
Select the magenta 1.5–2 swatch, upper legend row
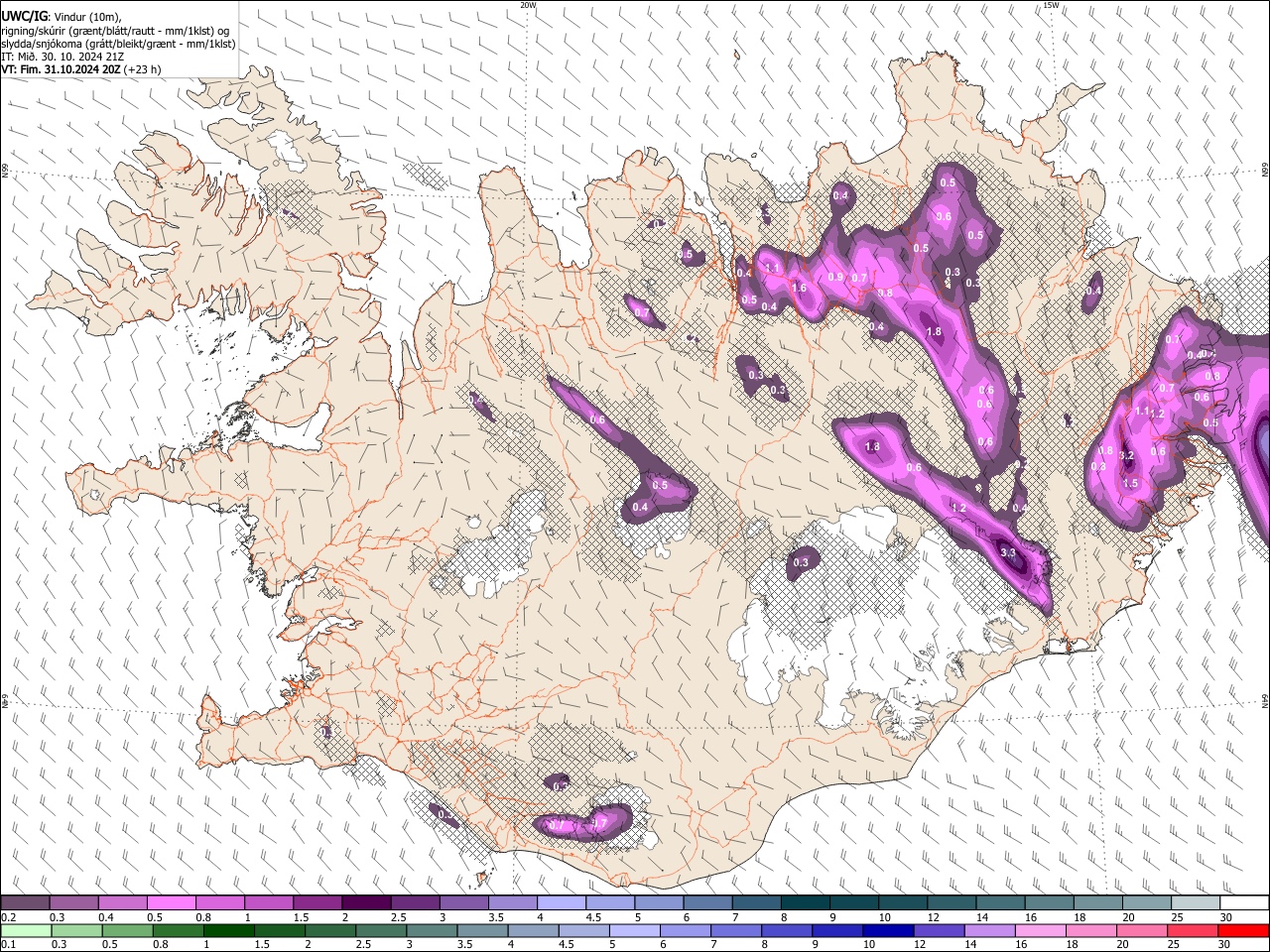(317, 903)
